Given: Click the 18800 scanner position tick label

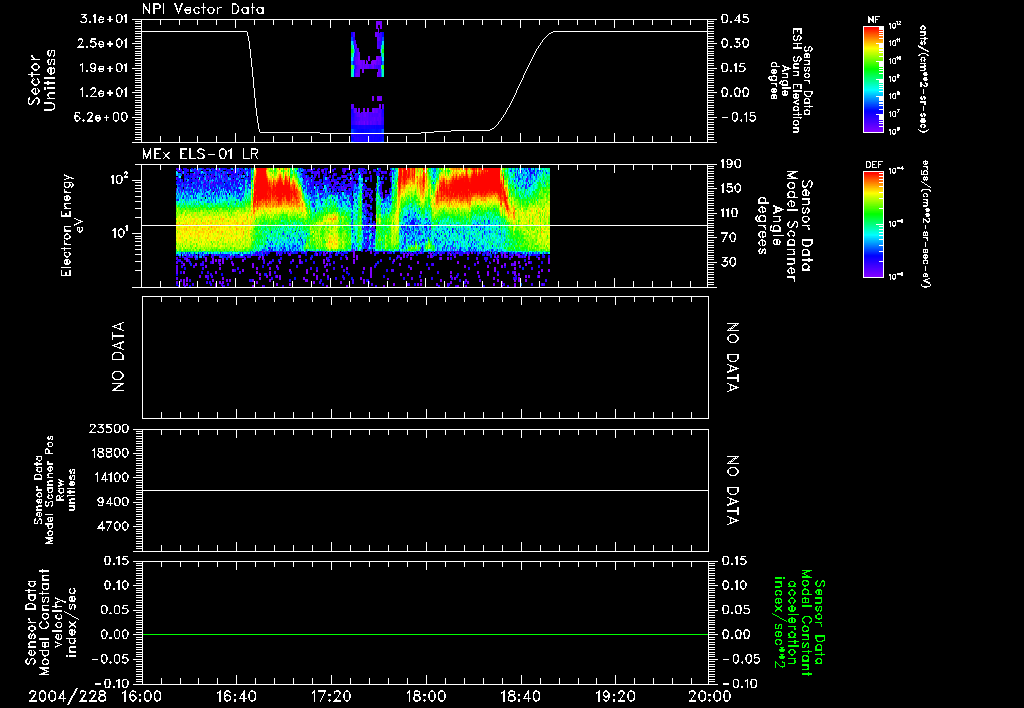Looking at the screenshot, I should pos(108,453).
